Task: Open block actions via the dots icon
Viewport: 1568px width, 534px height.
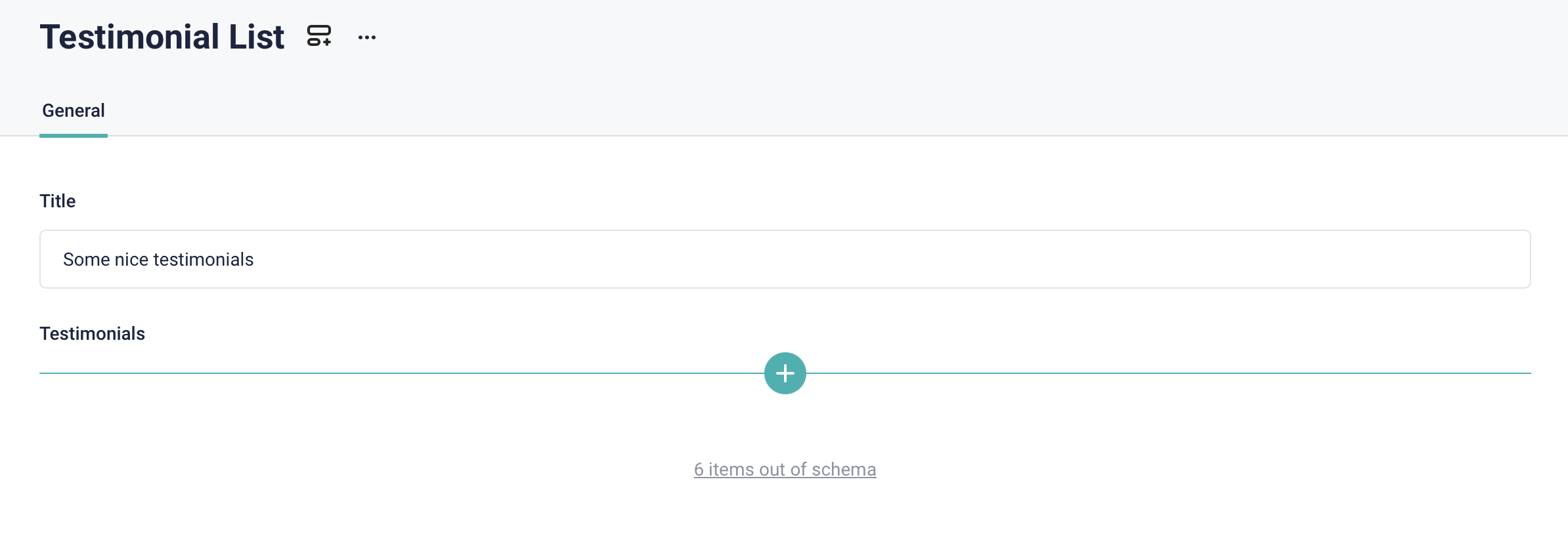Action: tap(367, 37)
